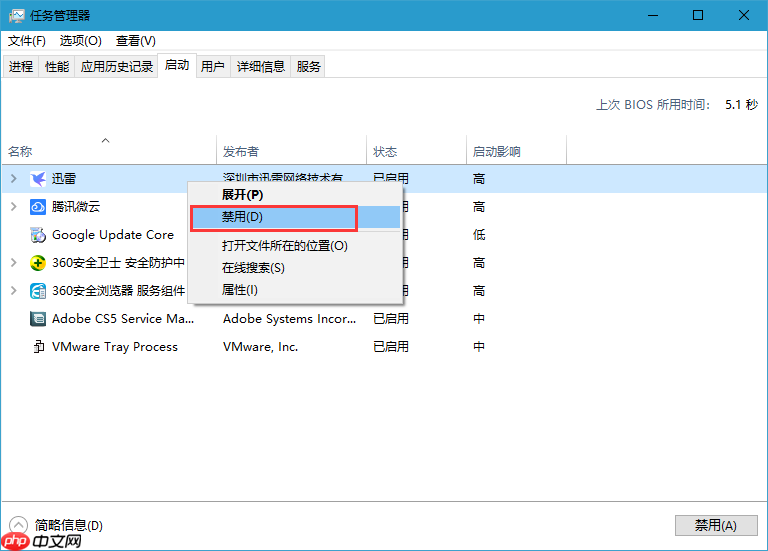Click 低 impact in Google Update row

479,235
